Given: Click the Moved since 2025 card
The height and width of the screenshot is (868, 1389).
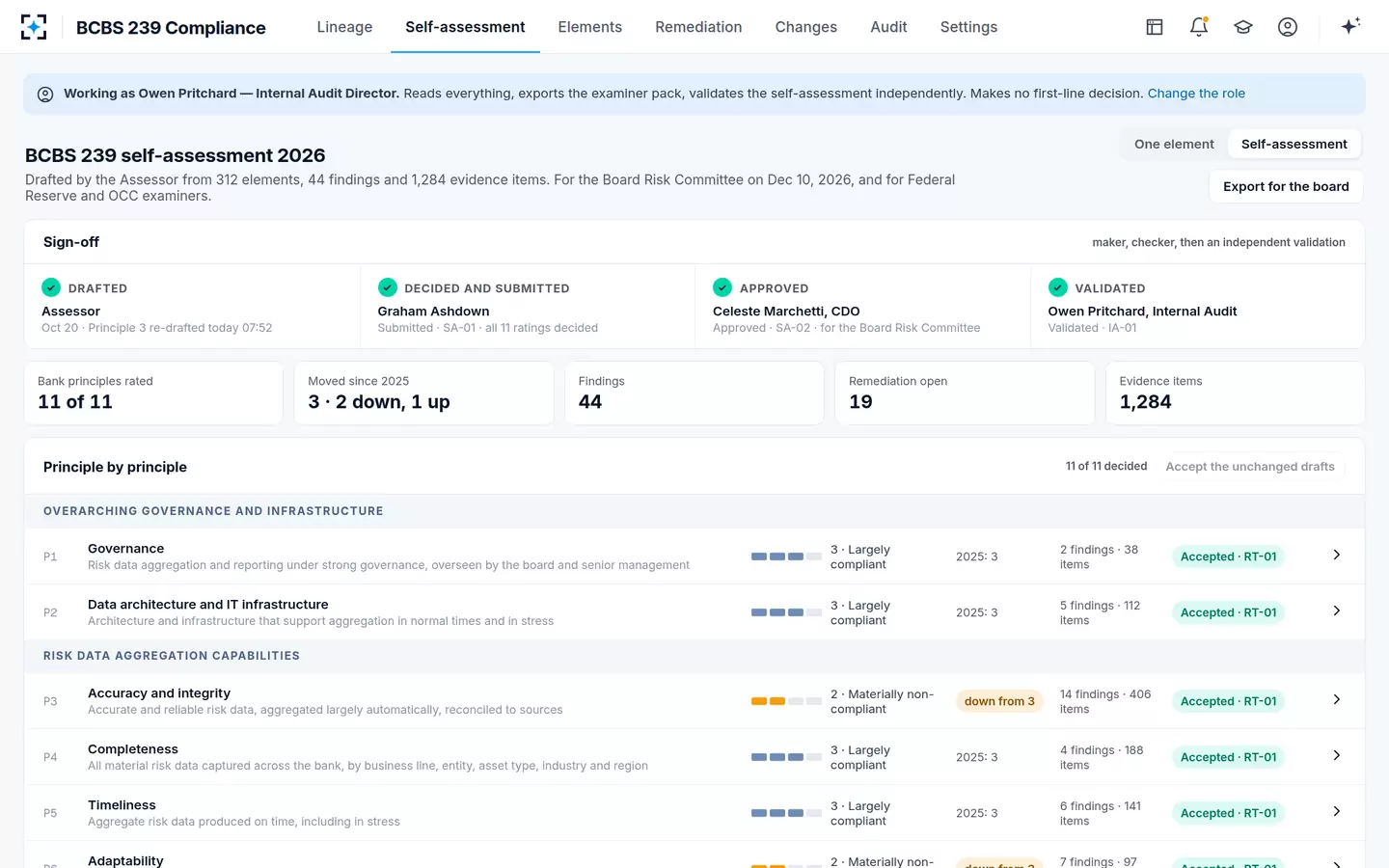Looking at the screenshot, I should [423, 393].
